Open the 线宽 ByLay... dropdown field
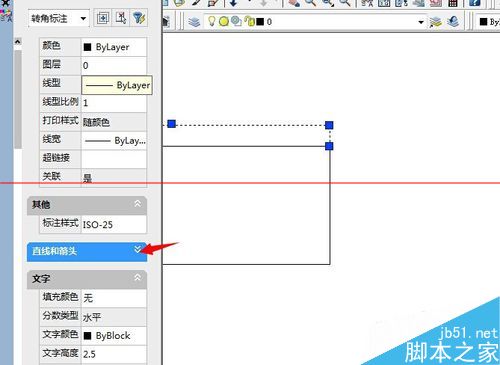The image size is (500, 365). pos(114,140)
